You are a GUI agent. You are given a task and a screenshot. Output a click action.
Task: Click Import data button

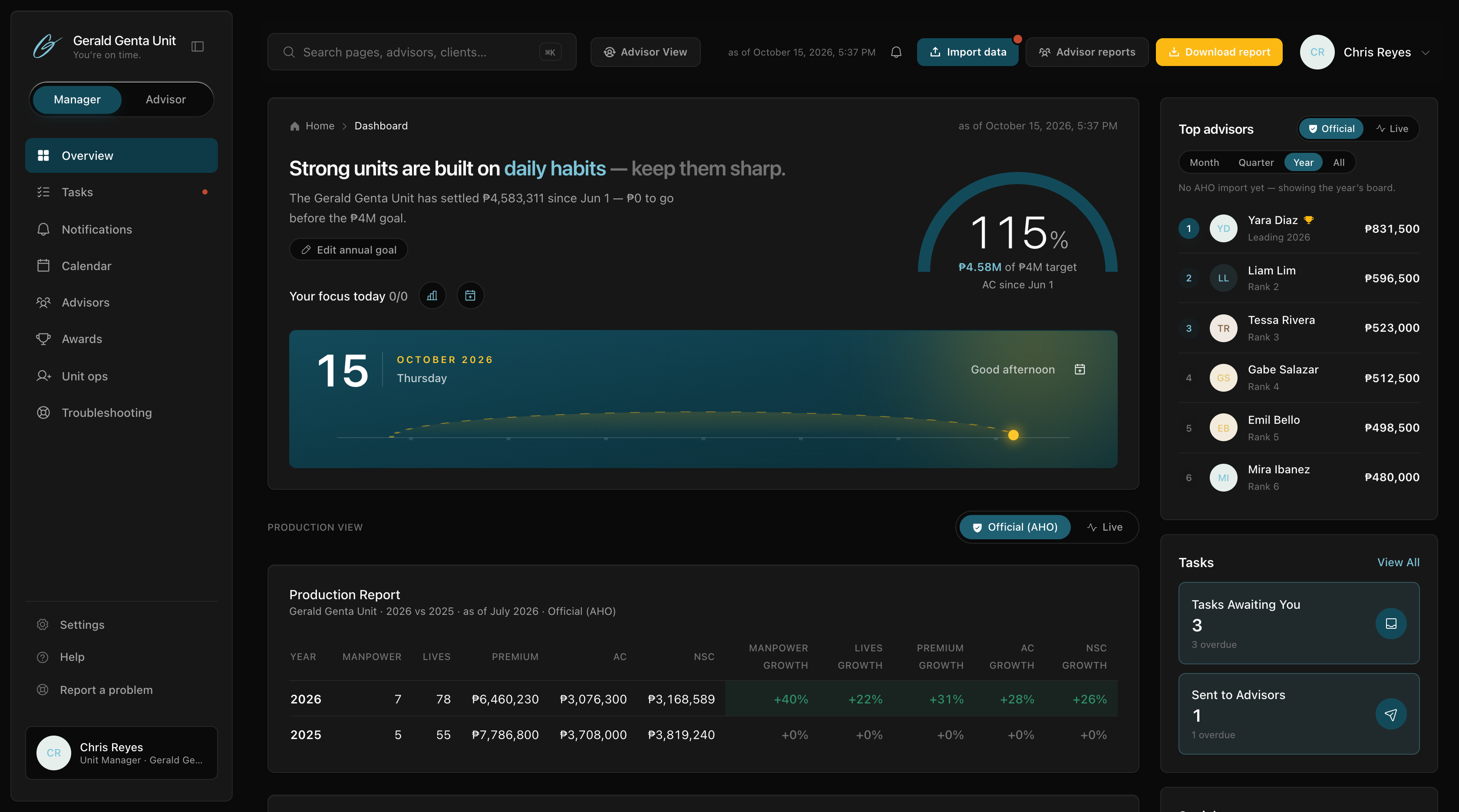tap(967, 52)
